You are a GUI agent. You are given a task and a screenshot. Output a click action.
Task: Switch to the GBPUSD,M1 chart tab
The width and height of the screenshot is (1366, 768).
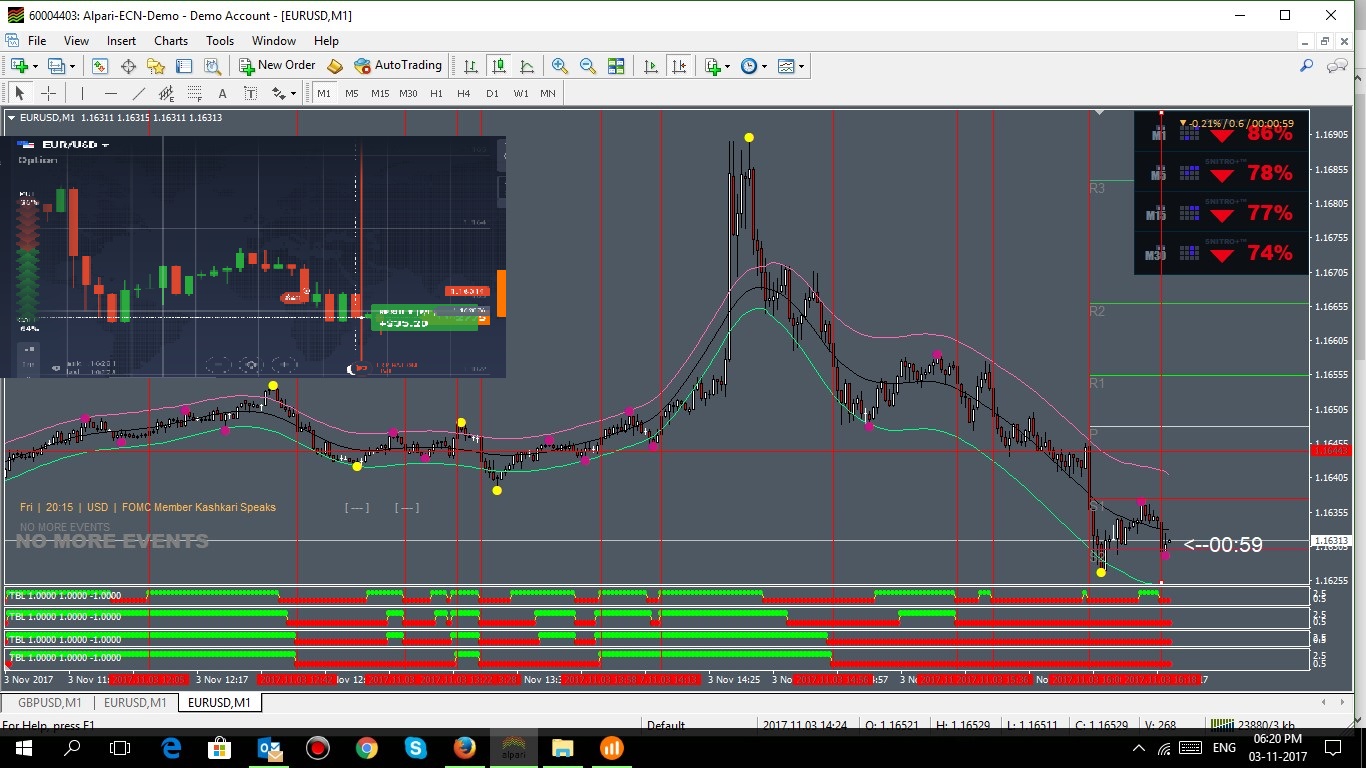[50, 703]
